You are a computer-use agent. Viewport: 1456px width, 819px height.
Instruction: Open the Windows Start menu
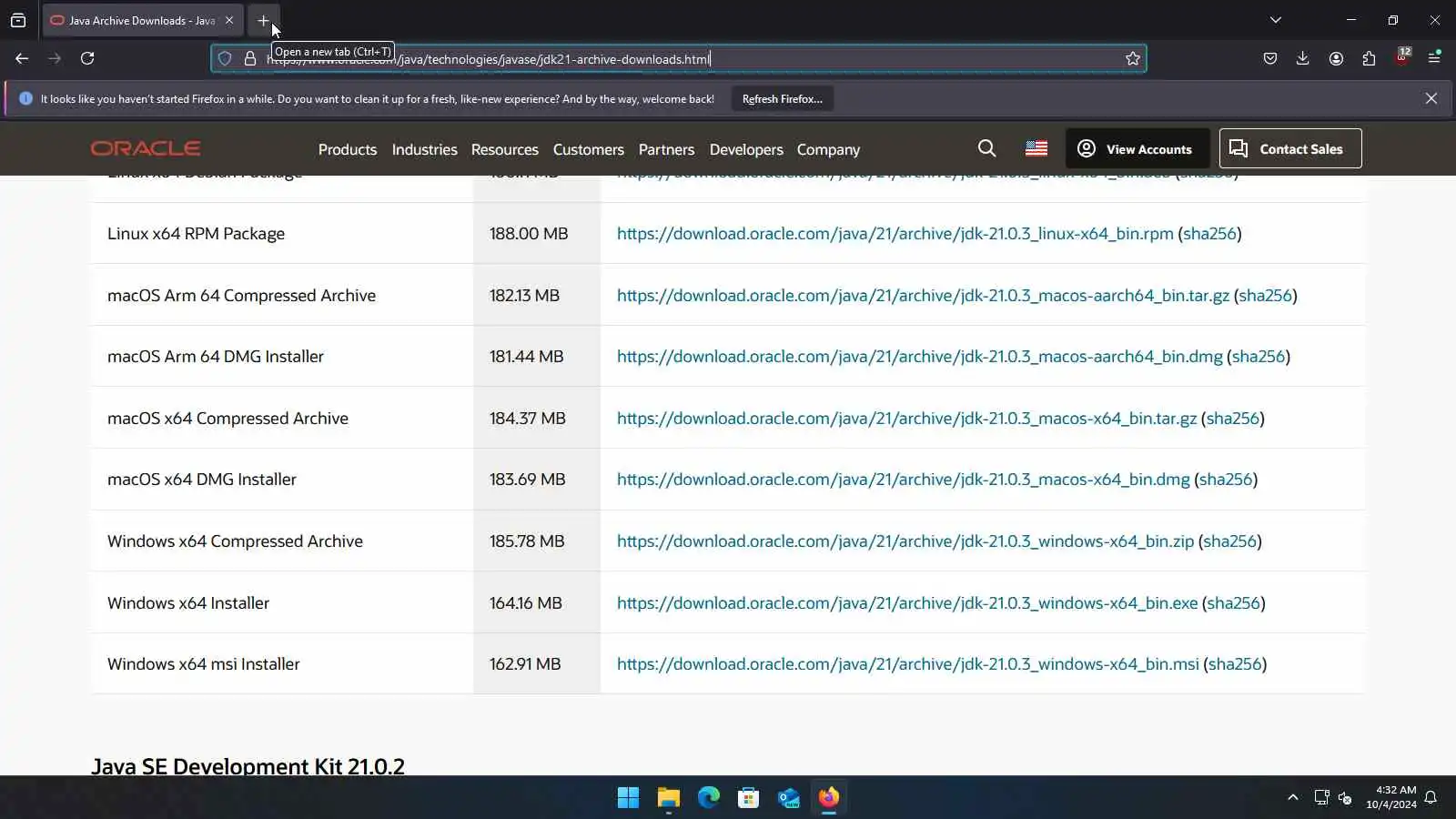click(628, 798)
